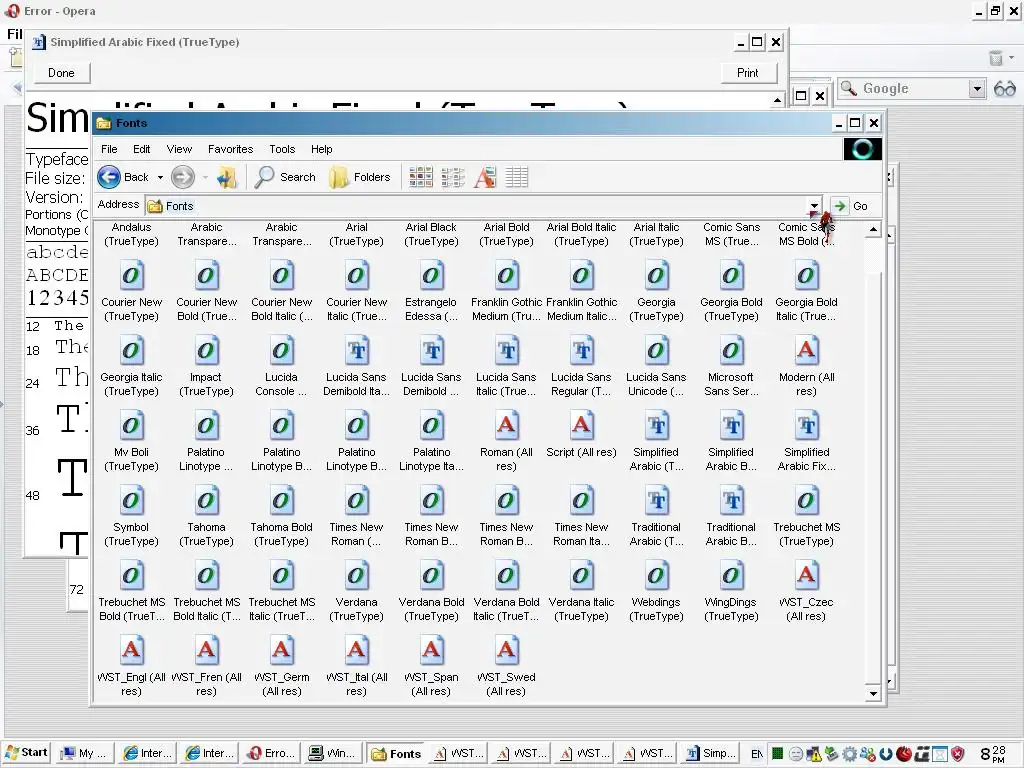This screenshot has width=1024, height=768.
Task: Click the Opera binoculars find icon
Action: point(1004,88)
